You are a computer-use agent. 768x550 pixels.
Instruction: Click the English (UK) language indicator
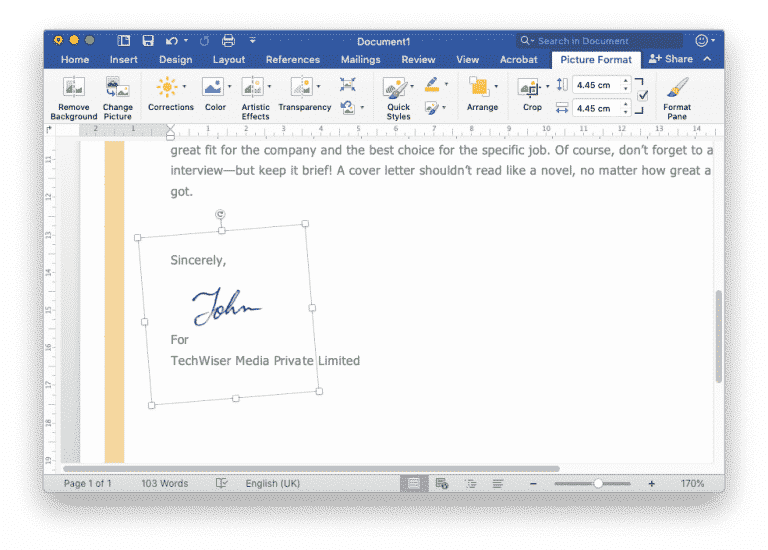pyautogui.click(x=273, y=483)
